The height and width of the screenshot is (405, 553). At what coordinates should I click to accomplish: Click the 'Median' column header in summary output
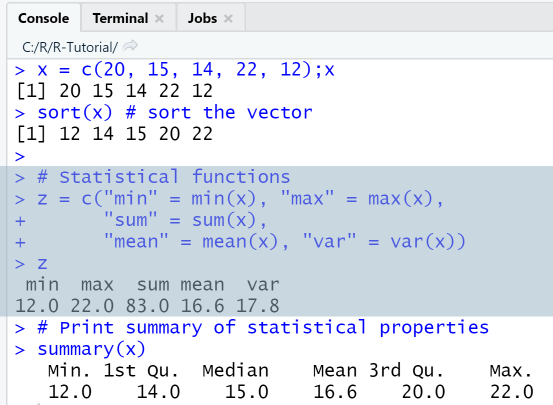click(236, 371)
